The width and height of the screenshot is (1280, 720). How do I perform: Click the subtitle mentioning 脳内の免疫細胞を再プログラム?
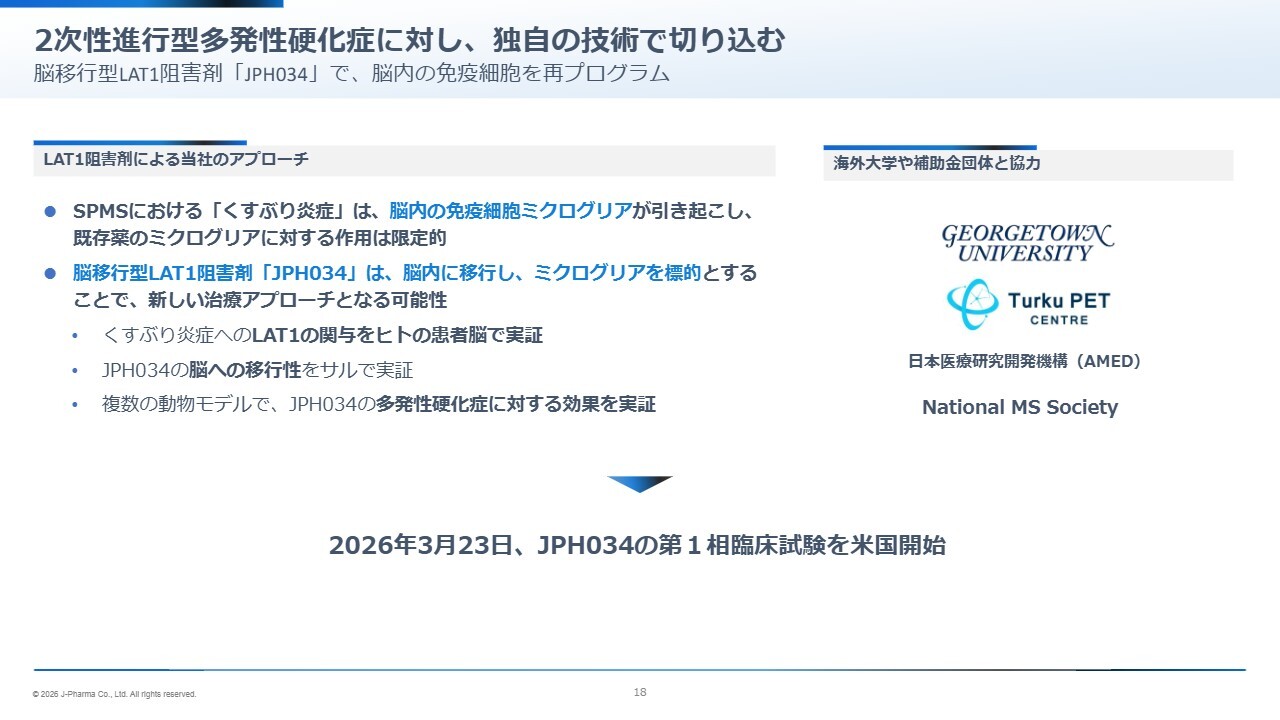351,74
